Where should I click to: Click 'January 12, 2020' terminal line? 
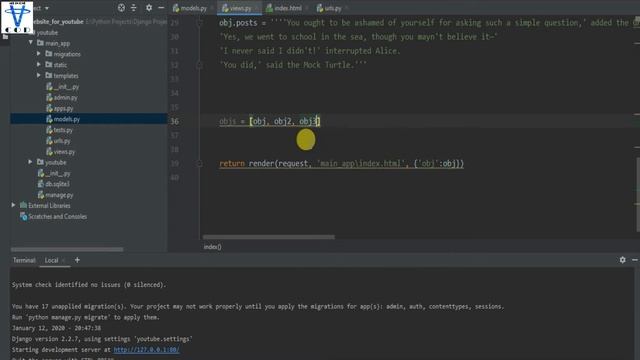(56, 328)
